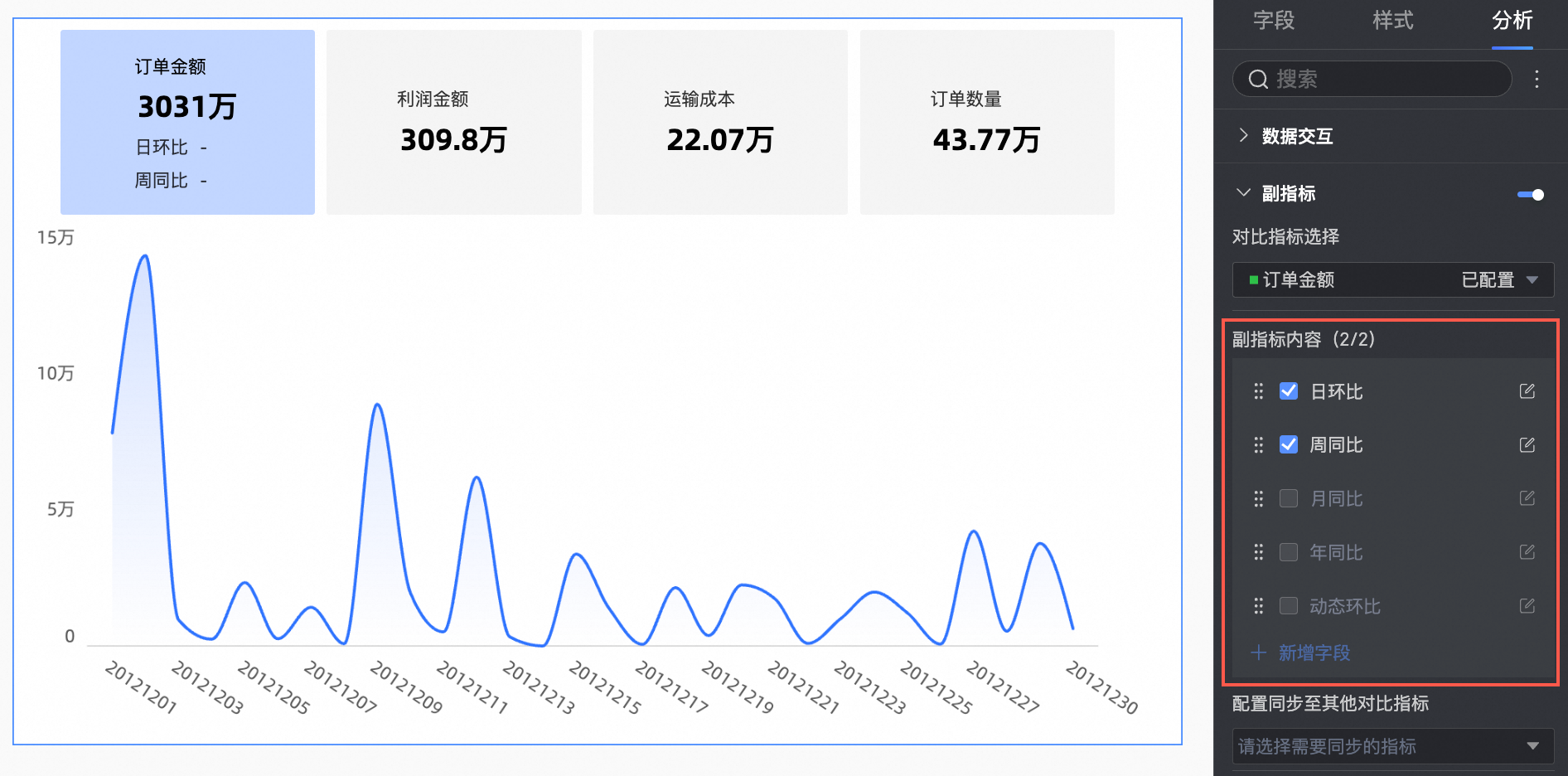Select the 利润金额 indicator card

coord(453,123)
